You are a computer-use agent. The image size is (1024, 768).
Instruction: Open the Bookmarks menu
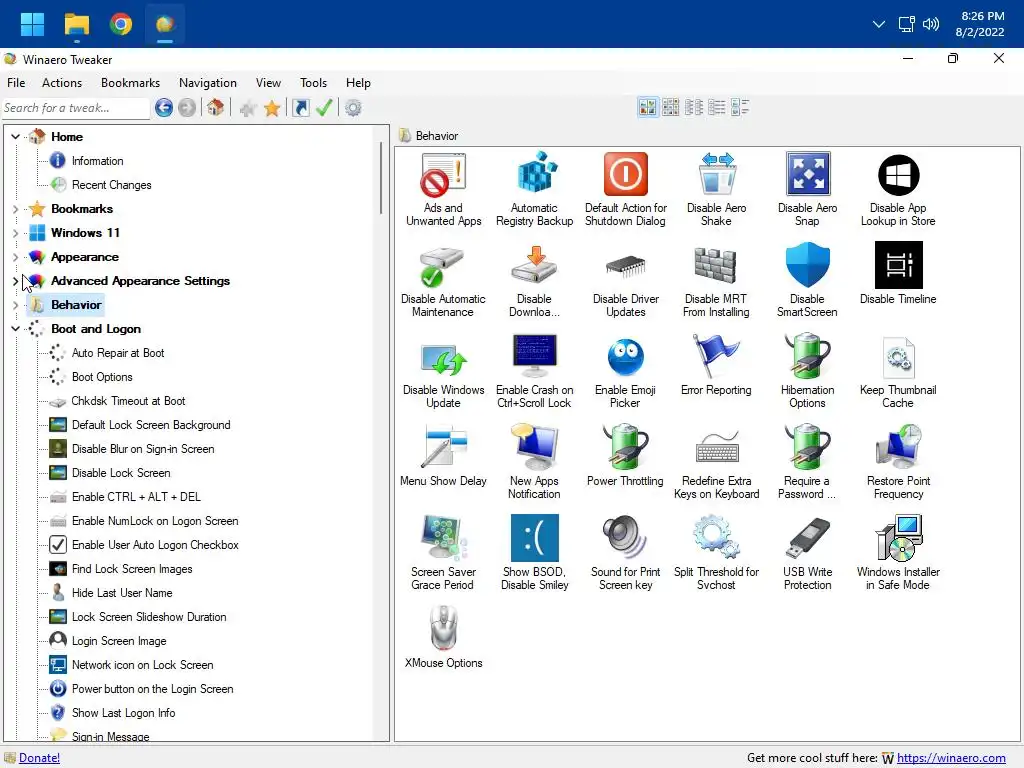click(x=131, y=83)
